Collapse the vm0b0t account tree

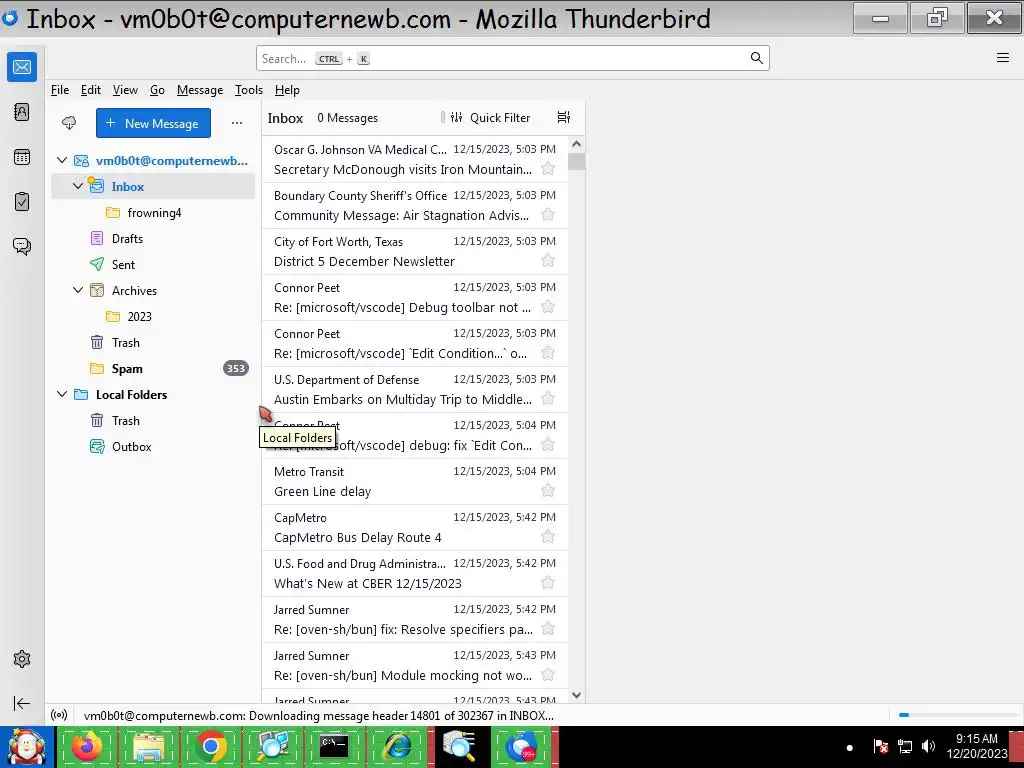pyautogui.click(x=62, y=160)
